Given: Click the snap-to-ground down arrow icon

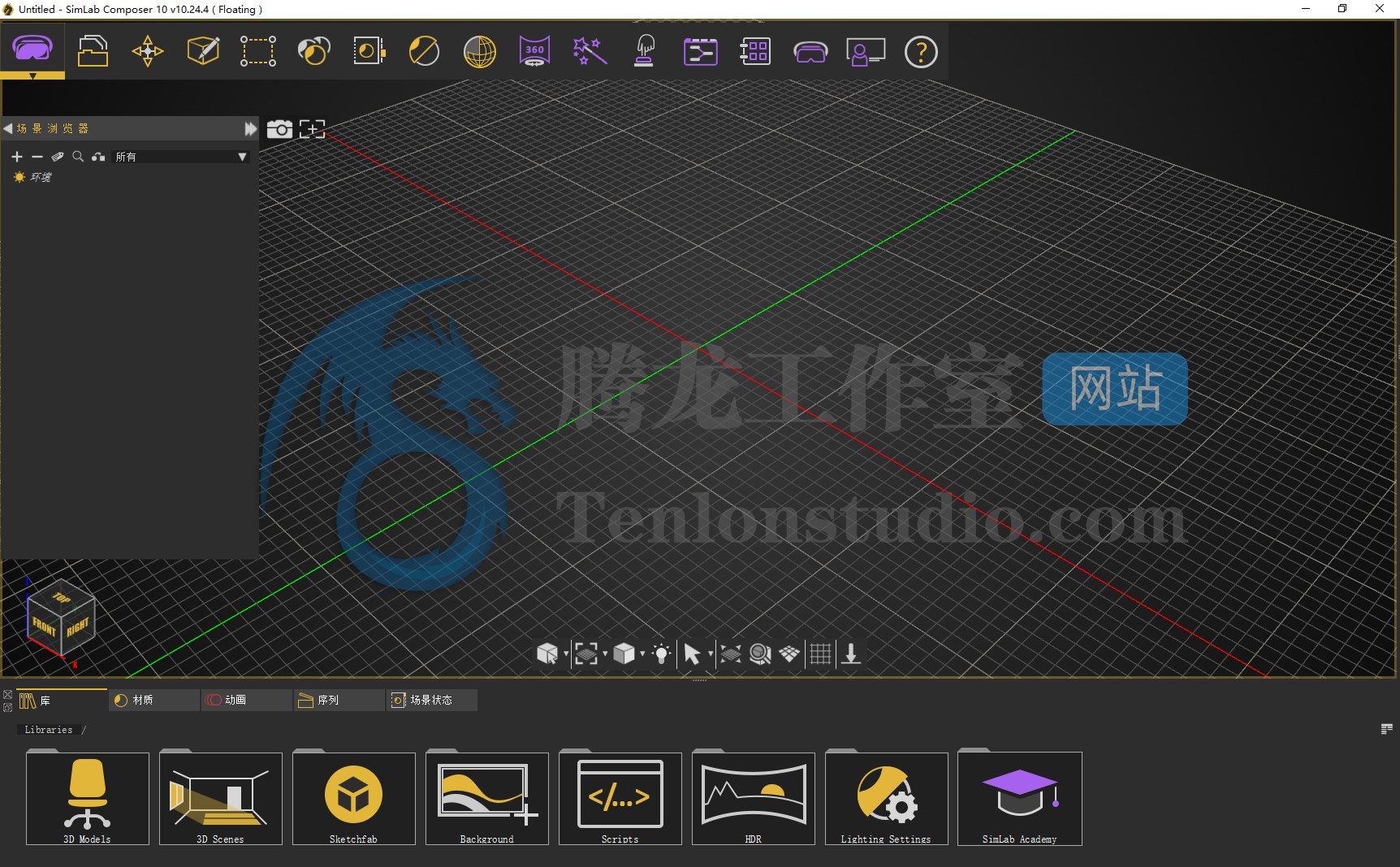Looking at the screenshot, I should pos(851,653).
